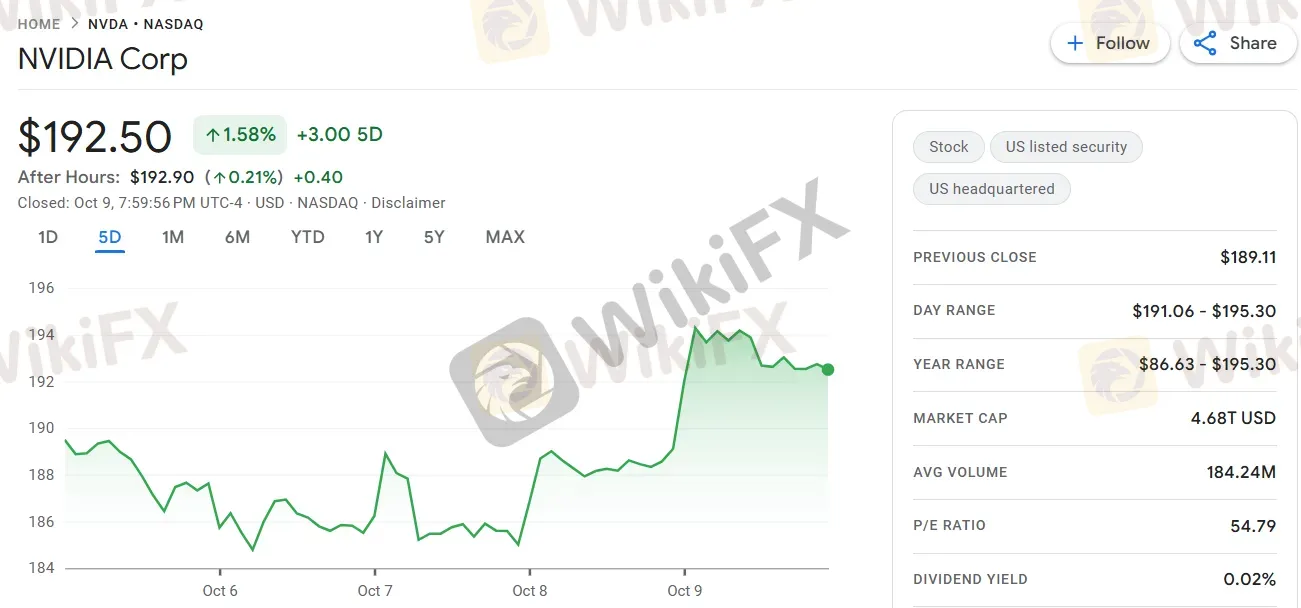Show the MAX price history
The image size is (1301, 608).
[505, 237]
